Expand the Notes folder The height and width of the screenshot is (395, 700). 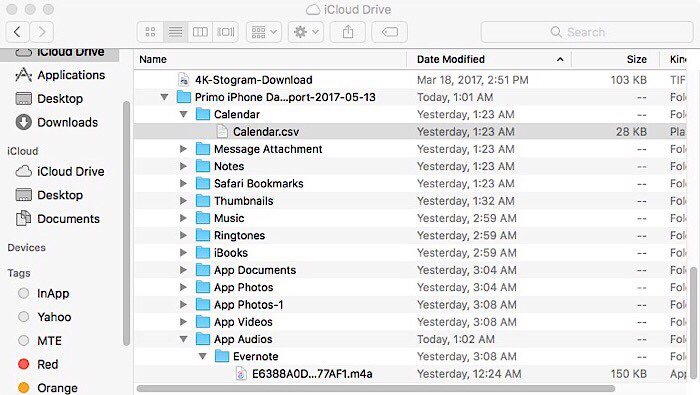pos(183,166)
